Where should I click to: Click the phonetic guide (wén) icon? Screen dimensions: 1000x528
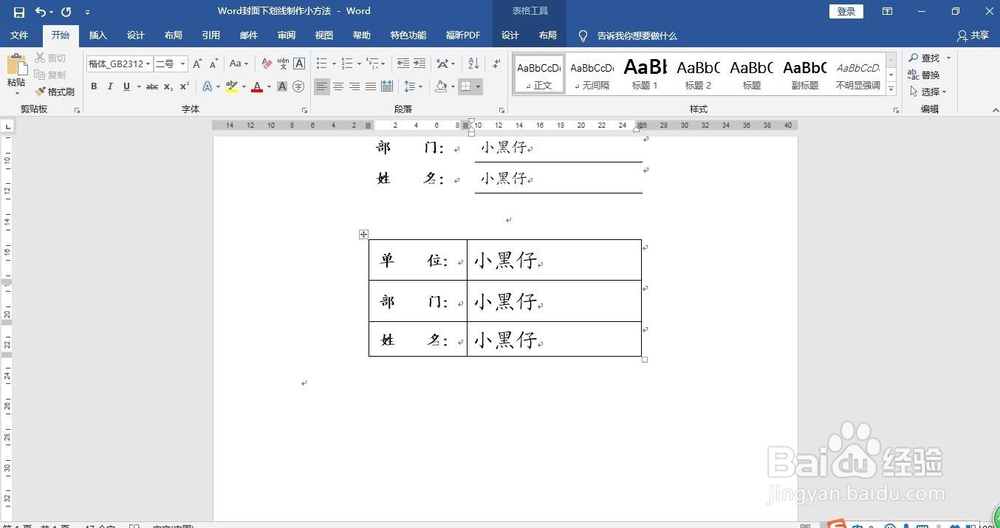[x=283, y=64]
